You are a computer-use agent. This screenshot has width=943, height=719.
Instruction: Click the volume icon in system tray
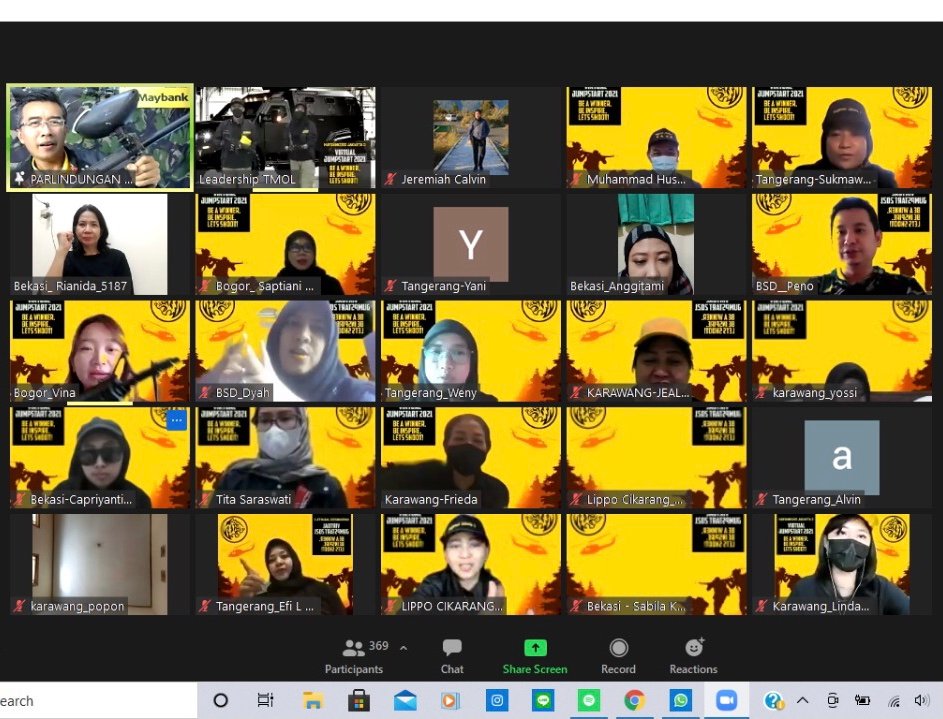921,700
